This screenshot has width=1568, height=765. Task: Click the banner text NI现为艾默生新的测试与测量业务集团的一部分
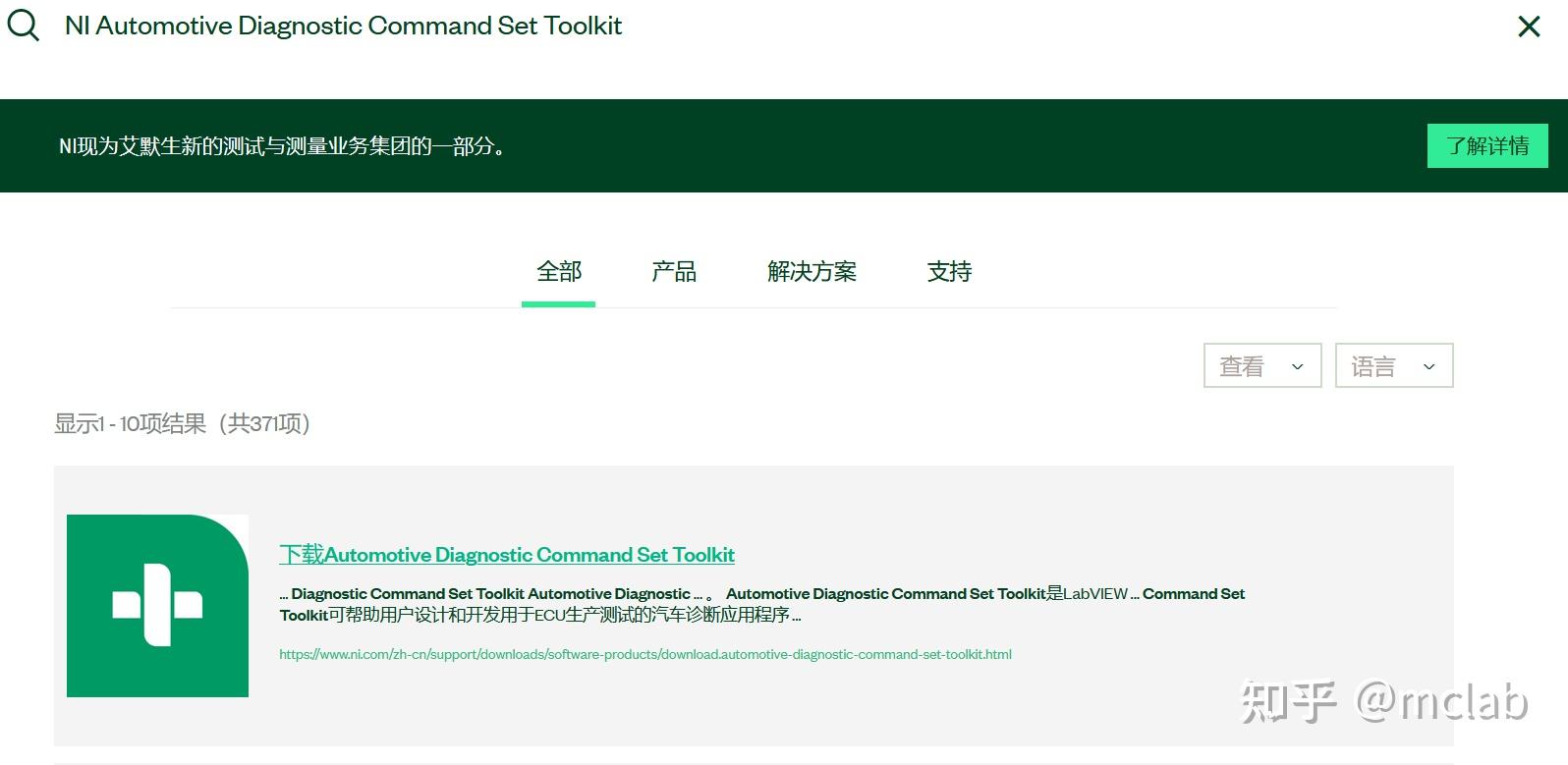283,146
